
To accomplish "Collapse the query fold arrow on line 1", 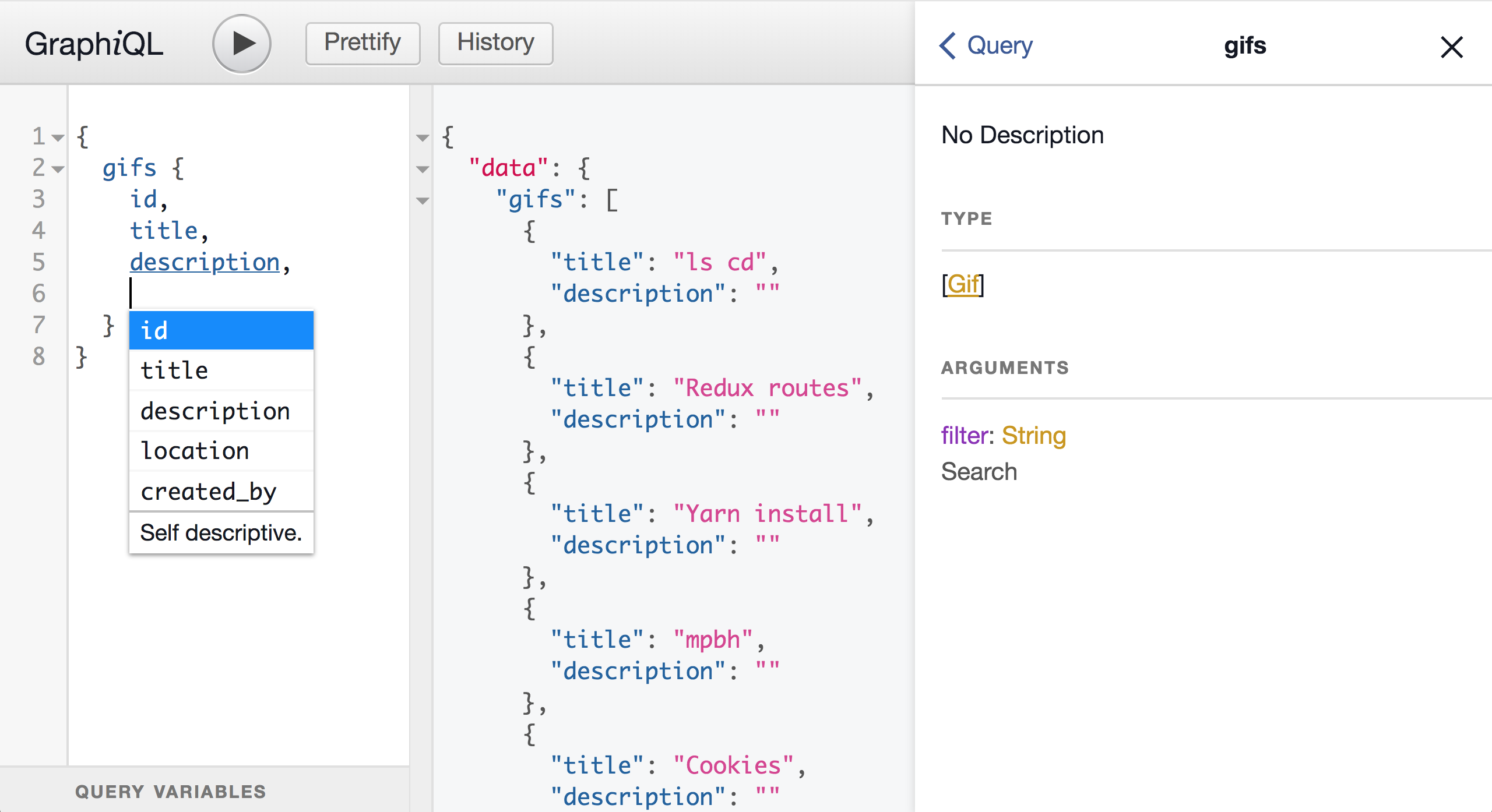I will pyautogui.click(x=58, y=138).
